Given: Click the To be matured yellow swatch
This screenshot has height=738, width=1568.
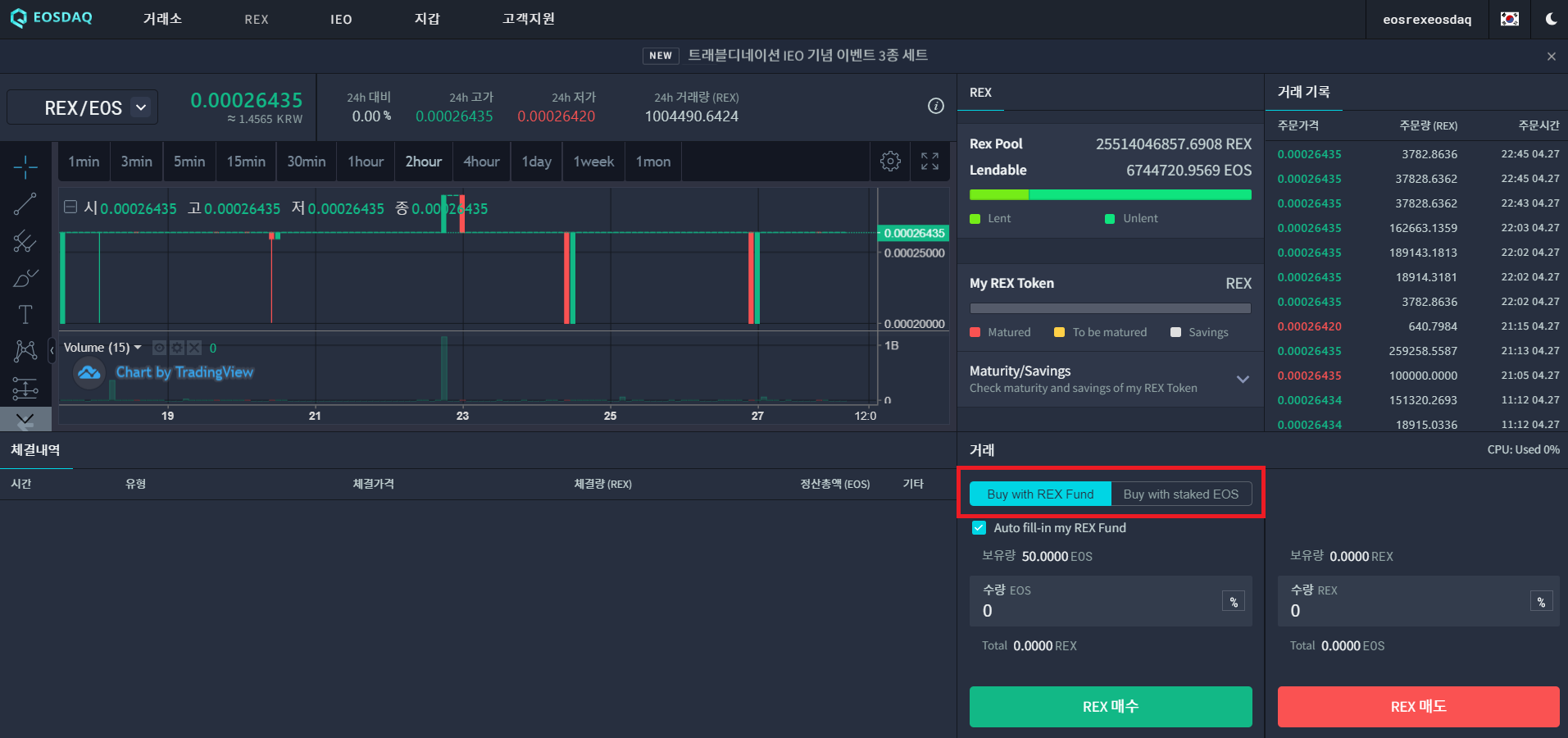Looking at the screenshot, I should pos(1059,332).
